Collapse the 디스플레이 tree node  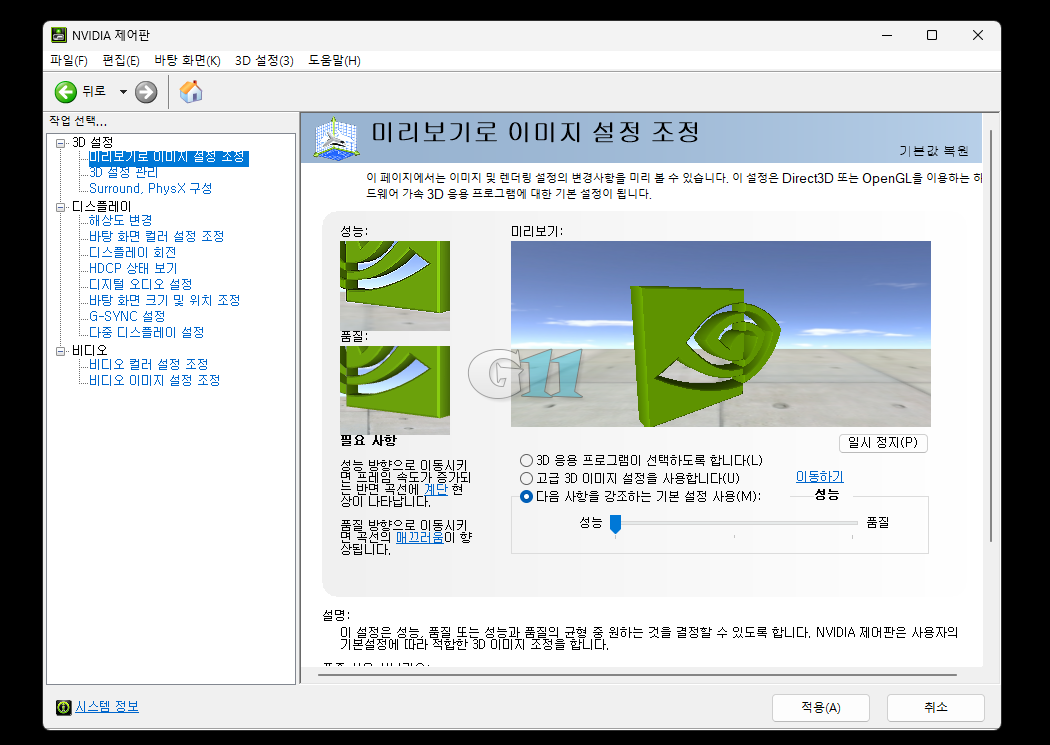point(61,207)
